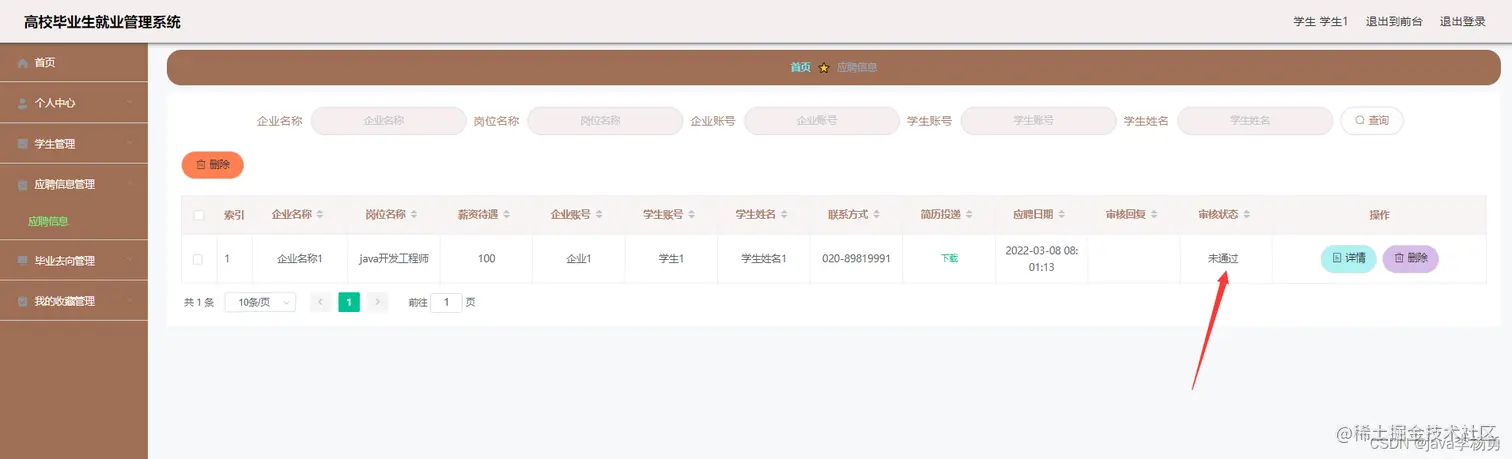Click page number 1 button
Image resolution: width=1512 pixels, height=459 pixels.
pyautogui.click(x=349, y=302)
